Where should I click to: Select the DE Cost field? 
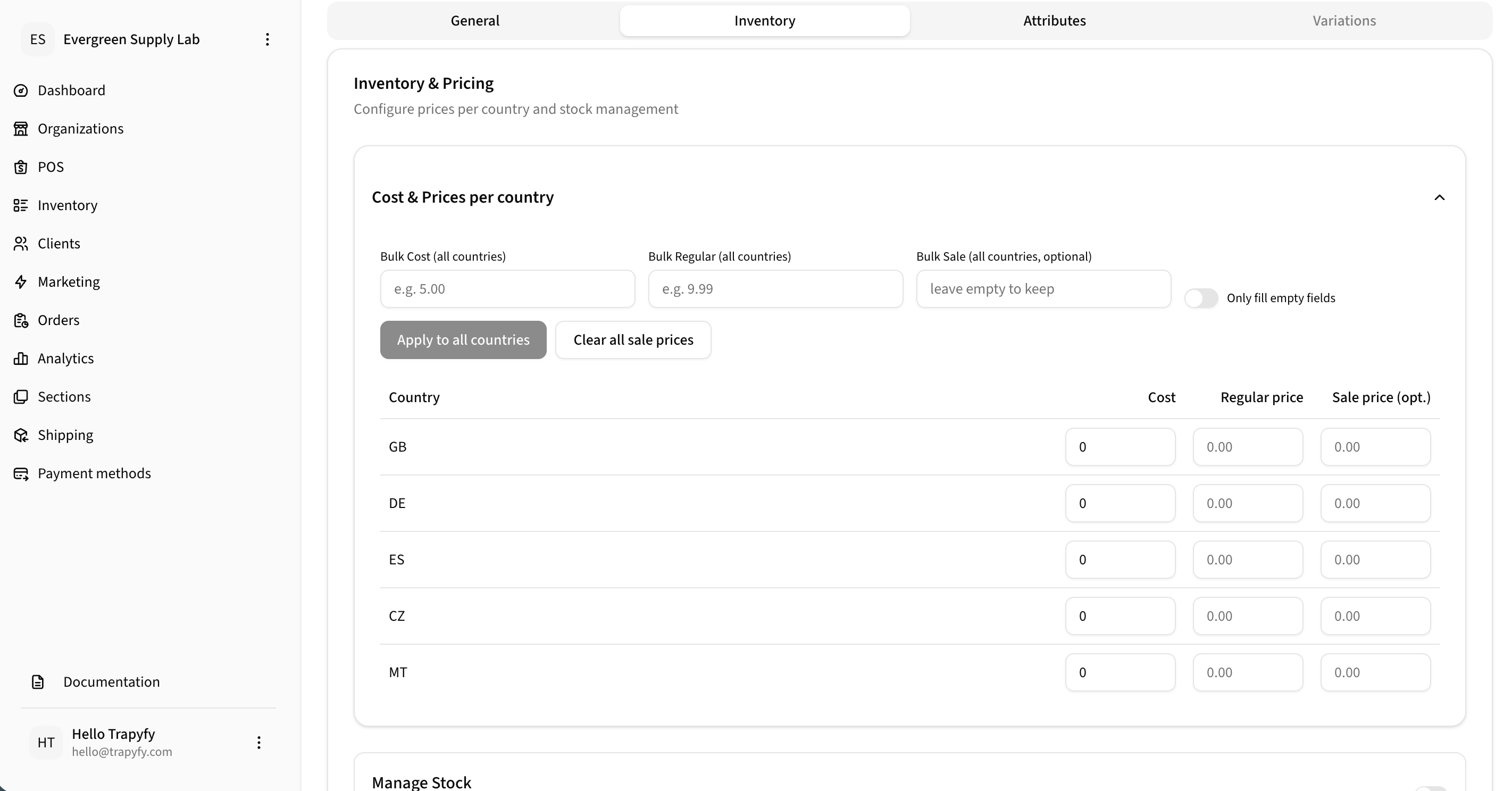(x=1121, y=503)
